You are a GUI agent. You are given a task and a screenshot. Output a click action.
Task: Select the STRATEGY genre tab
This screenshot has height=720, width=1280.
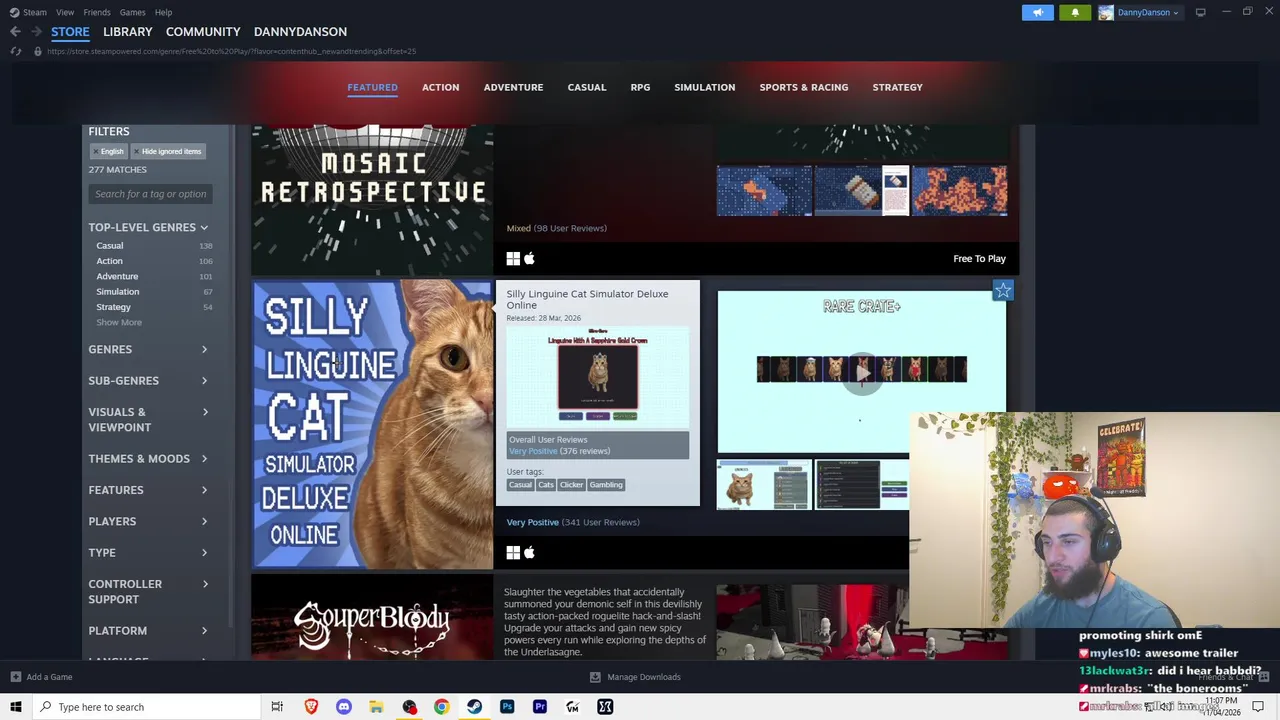point(897,87)
